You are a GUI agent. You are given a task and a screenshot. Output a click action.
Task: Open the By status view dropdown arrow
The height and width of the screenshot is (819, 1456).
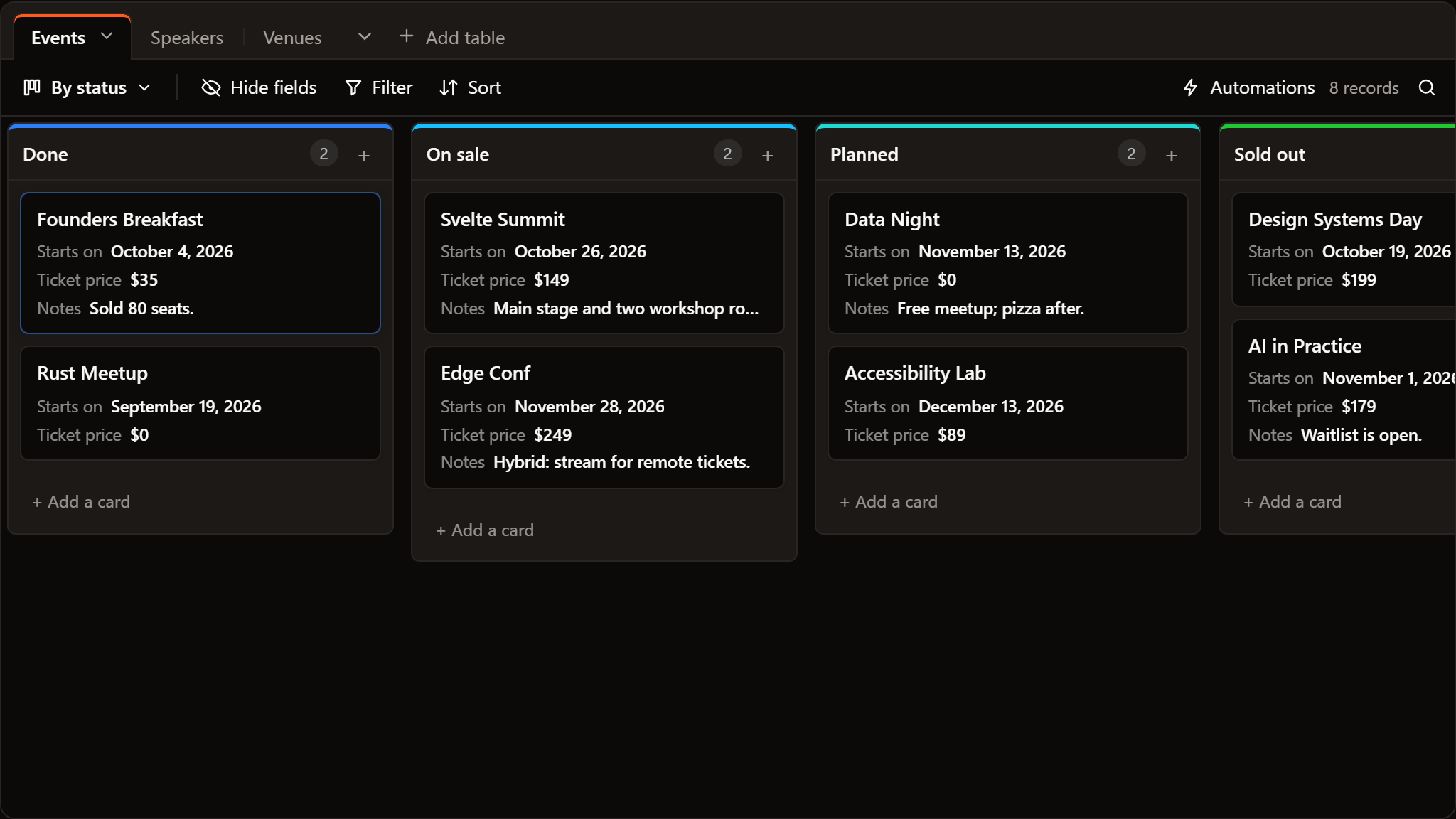point(144,87)
